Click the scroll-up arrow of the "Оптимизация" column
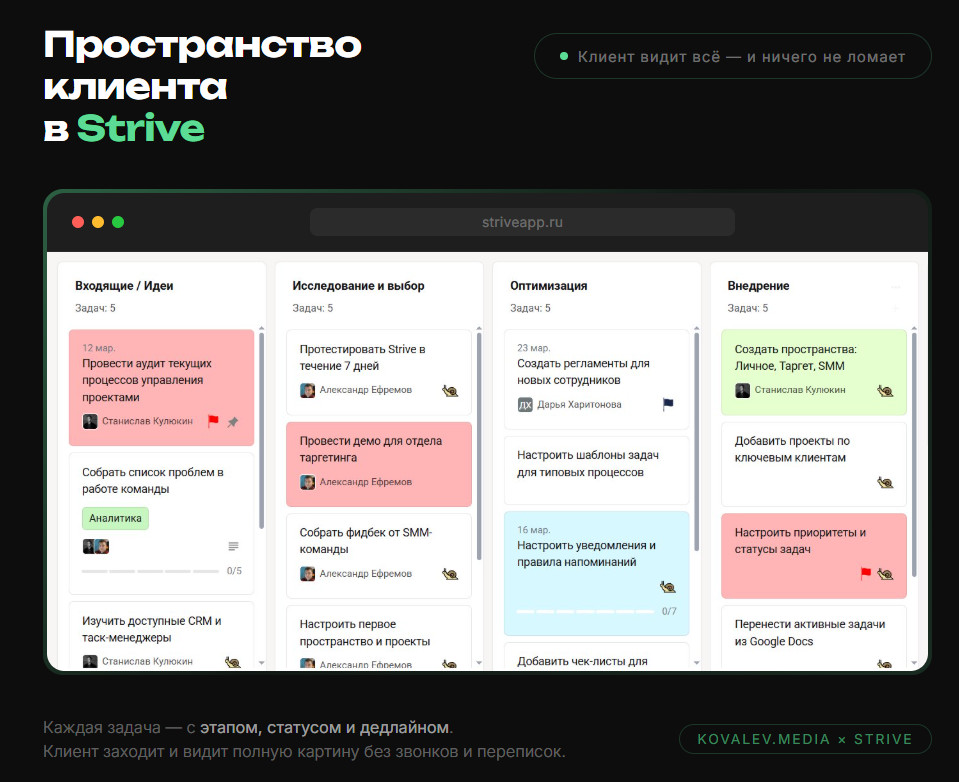Screen dimensions: 959x782 697,329
